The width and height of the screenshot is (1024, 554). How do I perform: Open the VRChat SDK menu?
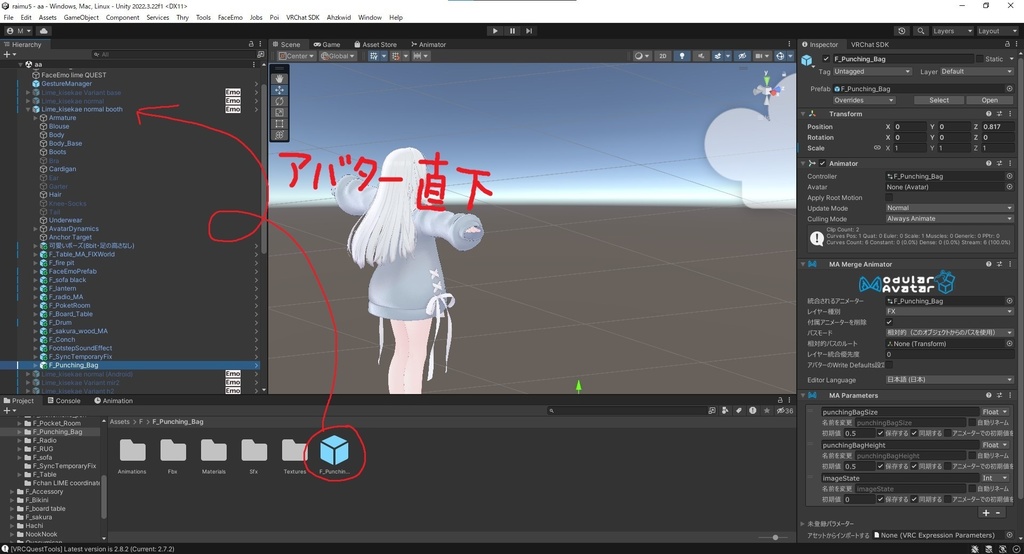pos(302,18)
